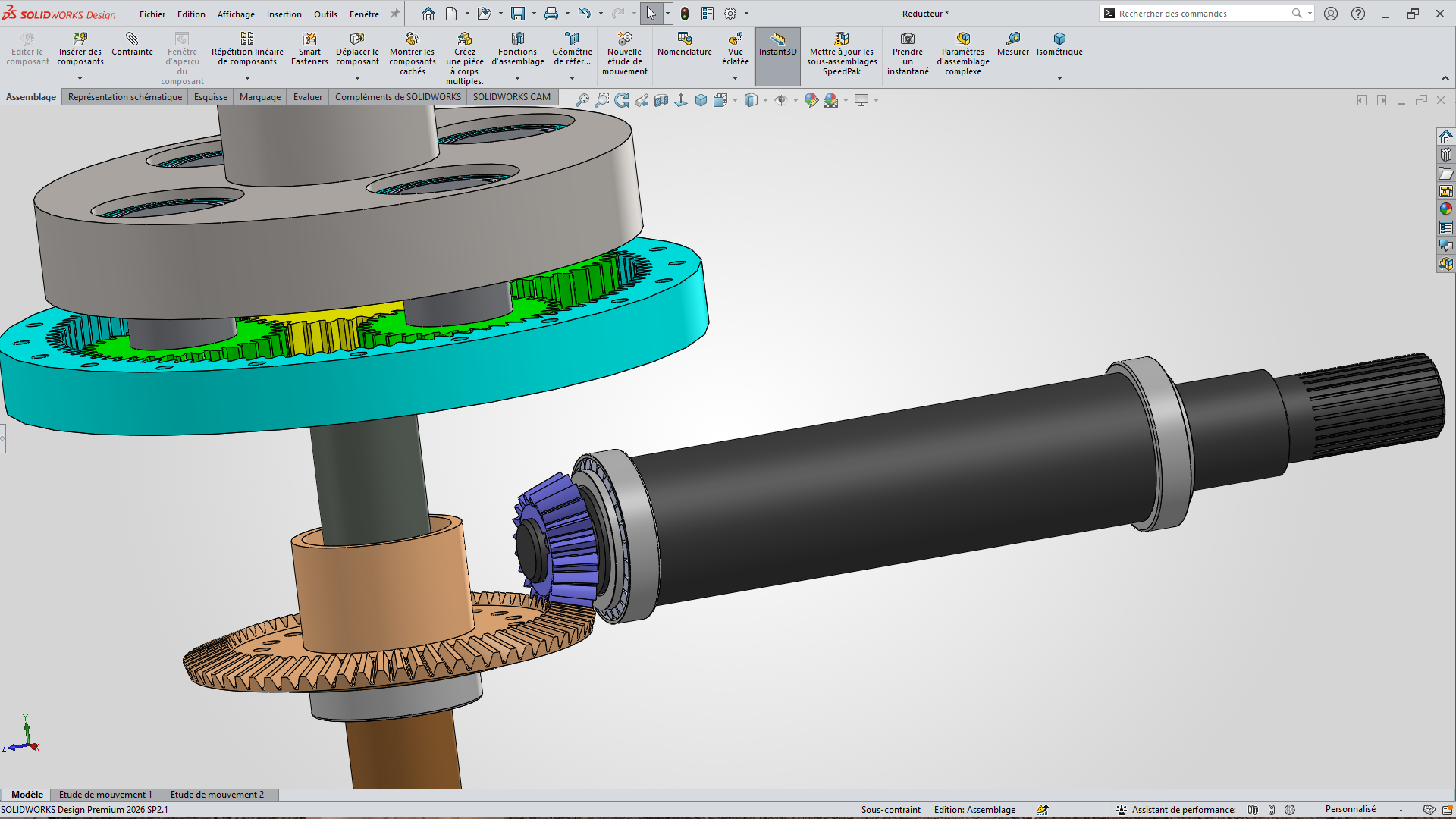Click the Home icon in the top toolbar
The height and width of the screenshot is (819, 1456).
tap(428, 14)
